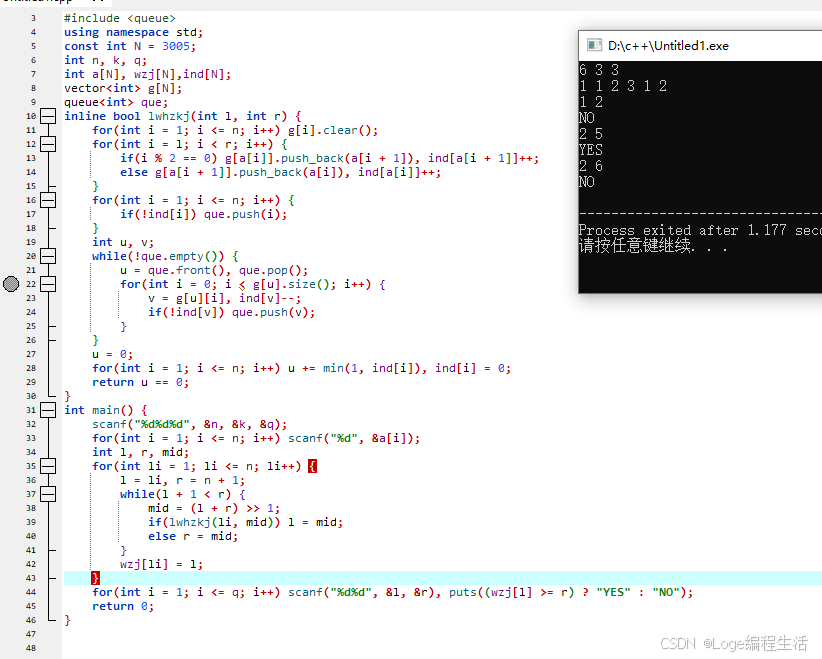Click 'int l, r, mid;' declaration
The image size is (822, 659).
click(140, 452)
